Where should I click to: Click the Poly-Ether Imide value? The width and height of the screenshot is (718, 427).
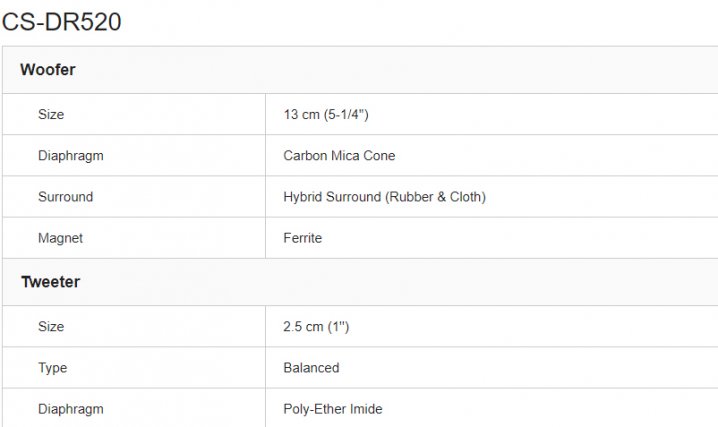coord(333,409)
